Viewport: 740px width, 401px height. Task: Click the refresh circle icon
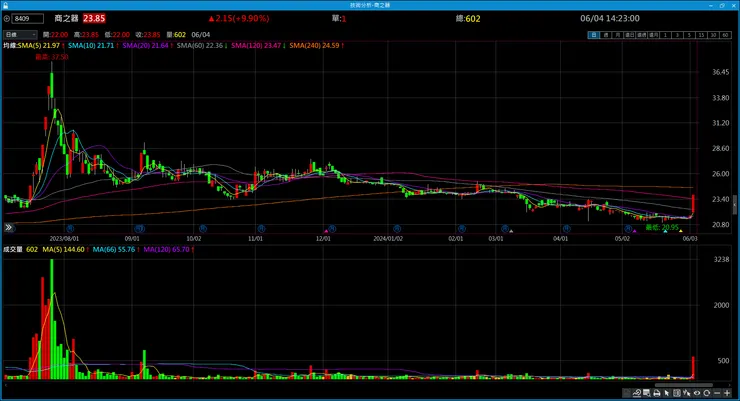[x=706, y=393]
